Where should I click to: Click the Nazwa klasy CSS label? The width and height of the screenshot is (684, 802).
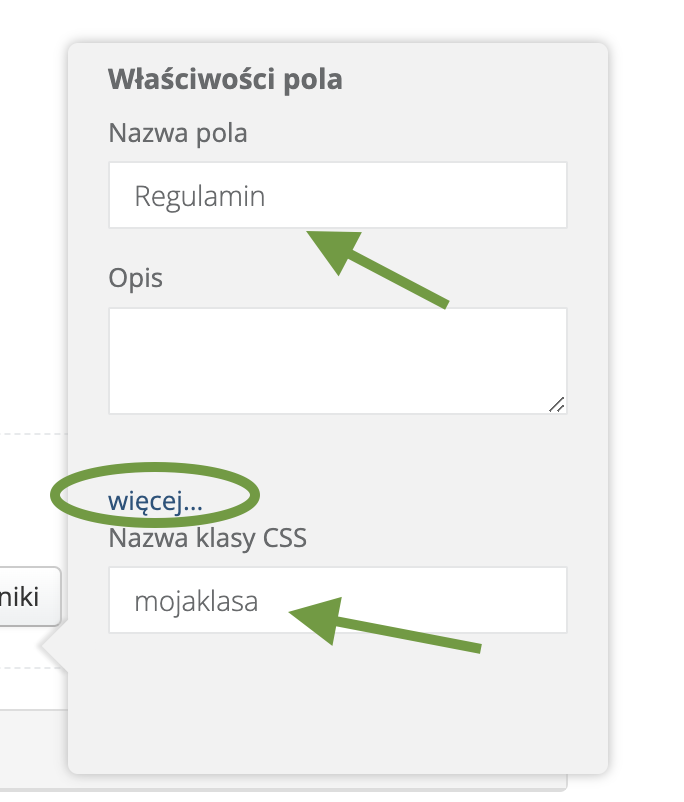207,538
